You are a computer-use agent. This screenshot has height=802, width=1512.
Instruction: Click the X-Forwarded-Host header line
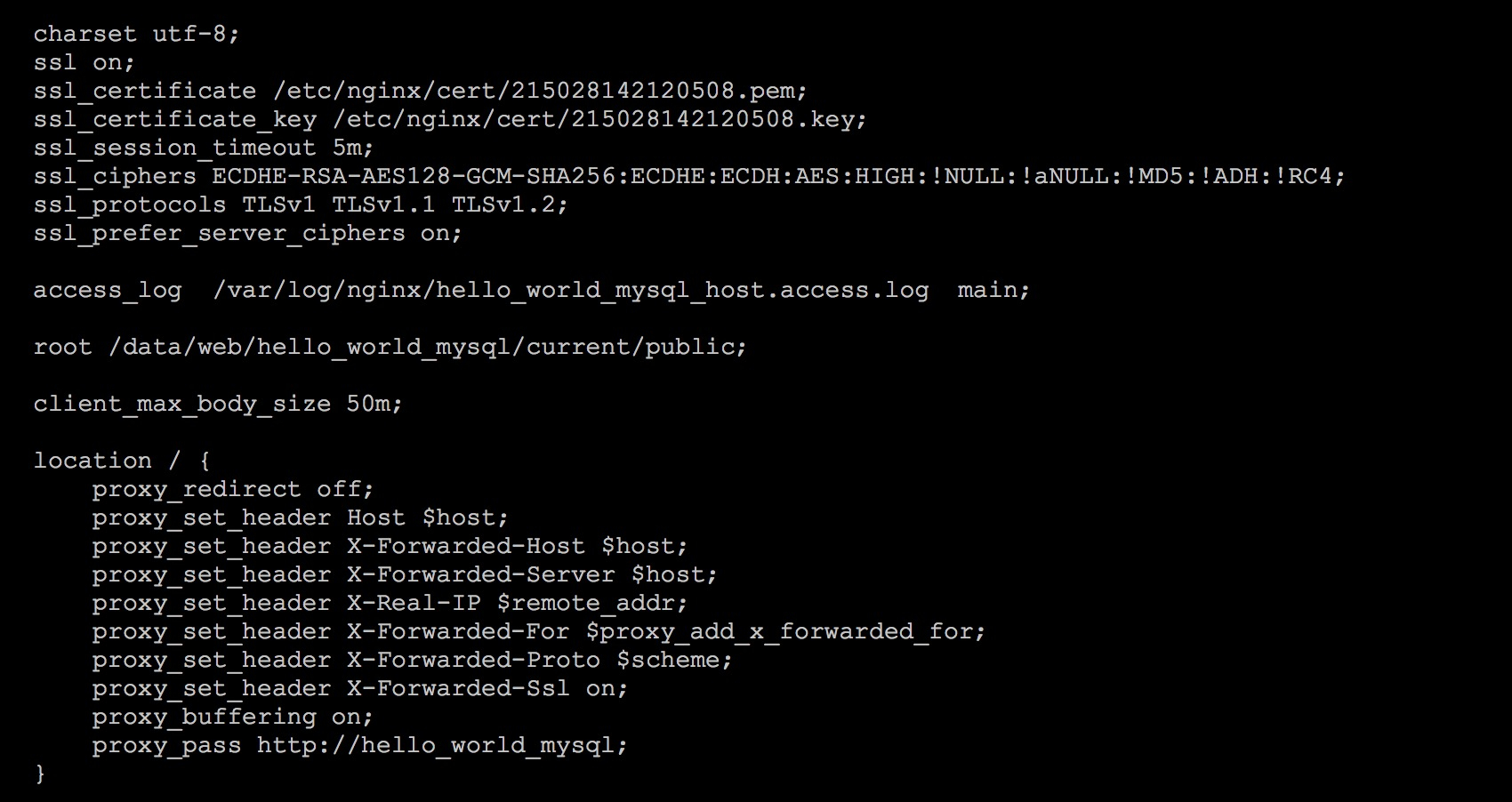coord(390,546)
